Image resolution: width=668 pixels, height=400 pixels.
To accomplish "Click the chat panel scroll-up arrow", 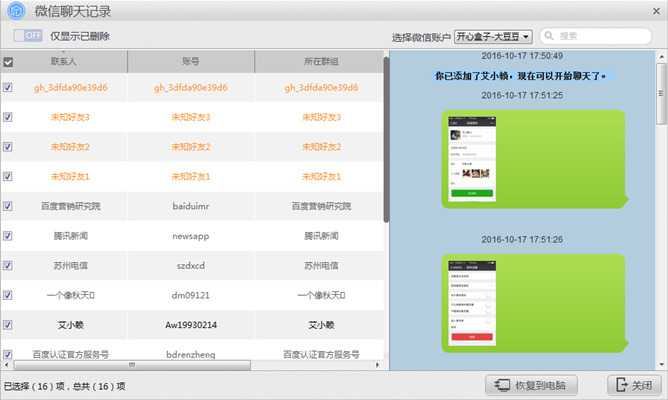I will click(x=662, y=56).
